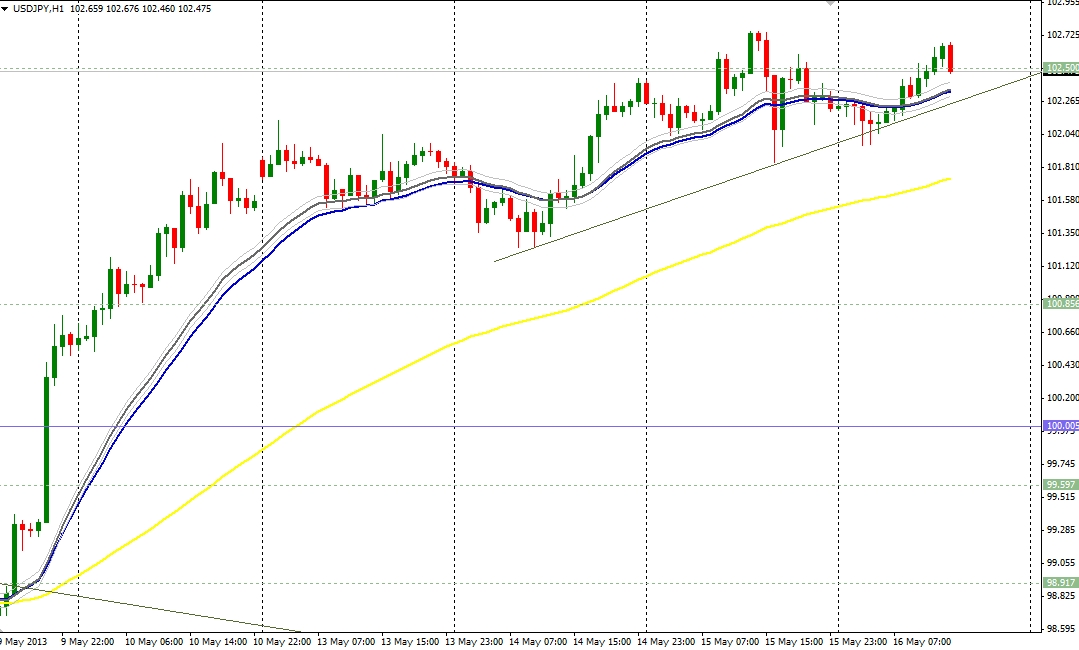The height and width of the screenshot is (650, 1079).
Task: Click the 9 May 22:00 time label
Action: tap(87, 641)
